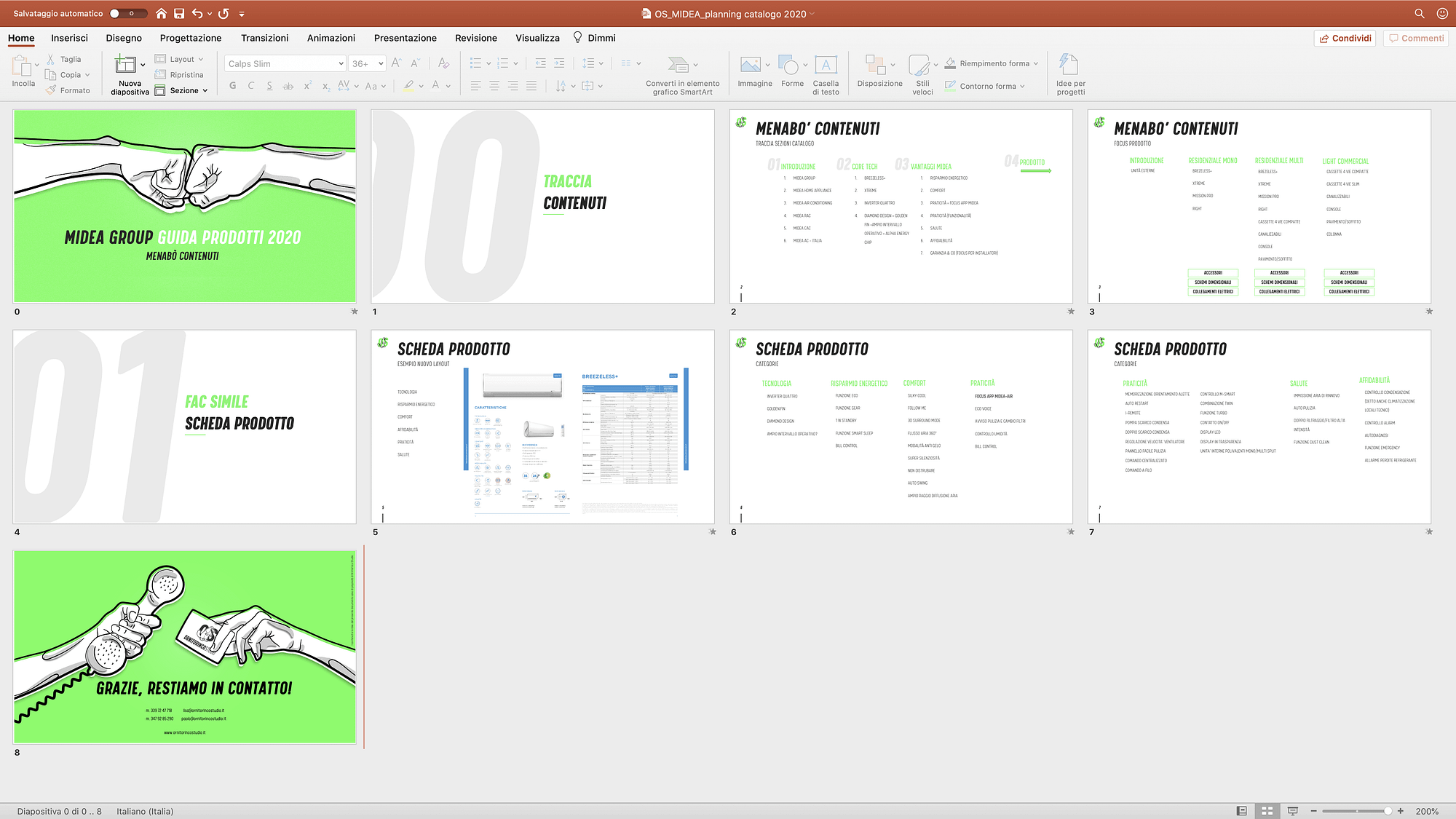Click Converti in elemento grafico SmartArt

point(682,75)
